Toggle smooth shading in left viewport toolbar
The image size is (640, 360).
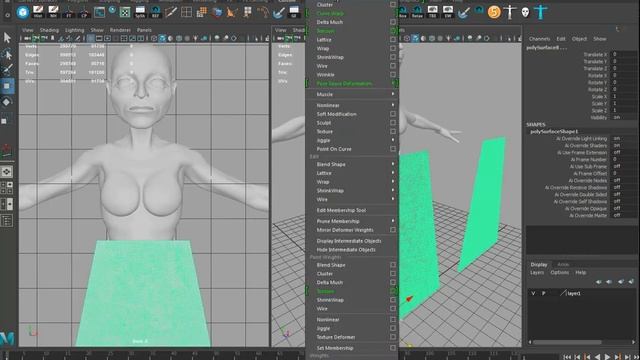[x=162, y=38]
